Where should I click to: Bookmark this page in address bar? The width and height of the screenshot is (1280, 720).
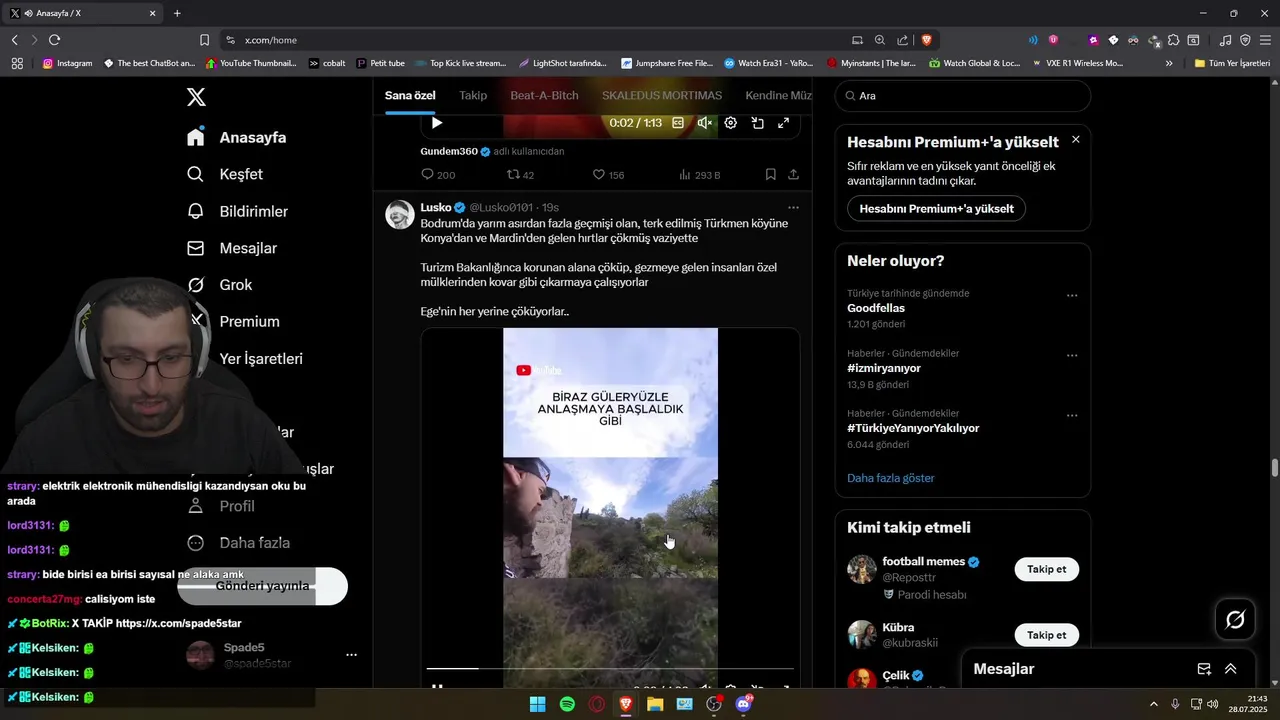coord(204,40)
